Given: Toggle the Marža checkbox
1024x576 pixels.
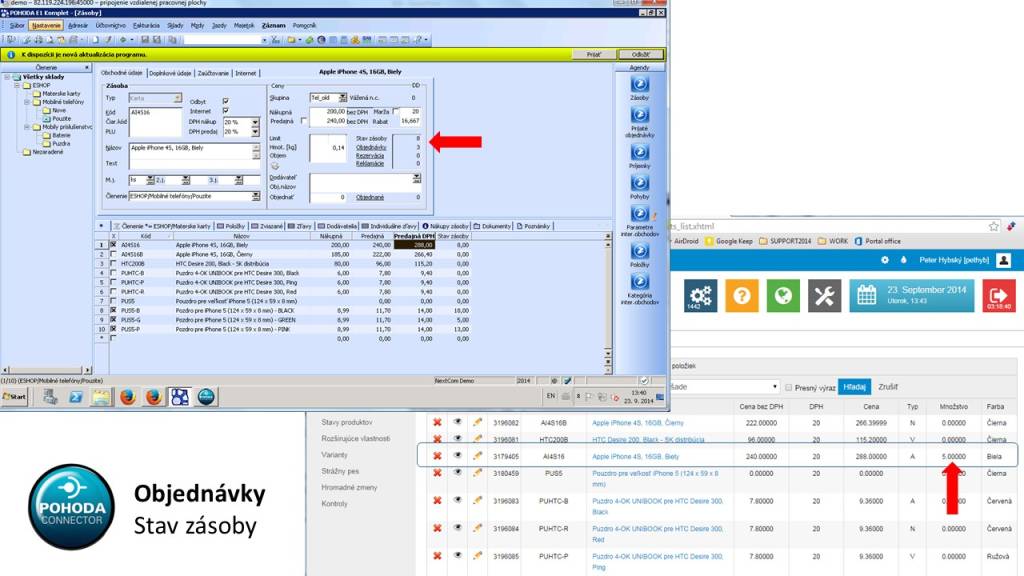Looking at the screenshot, I should tap(396, 112).
